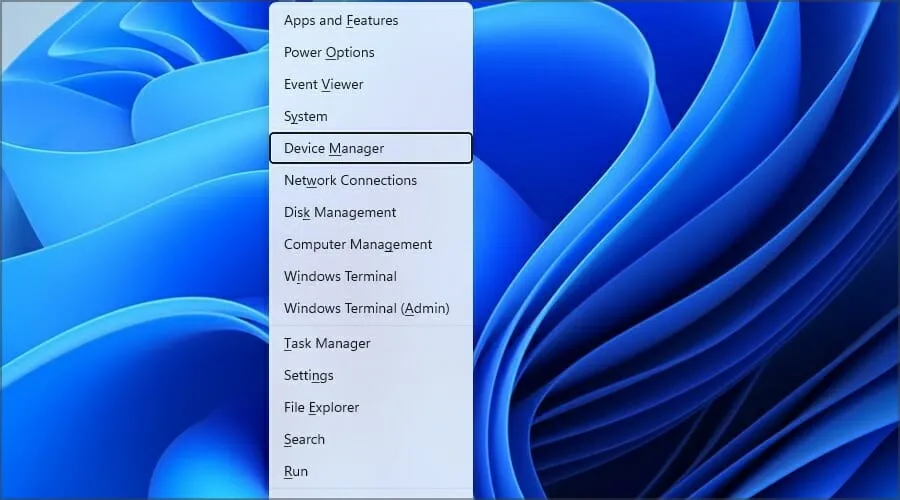This screenshot has height=500, width=900.
Task: Click the Search menu entry
Action: coord(304,440)
